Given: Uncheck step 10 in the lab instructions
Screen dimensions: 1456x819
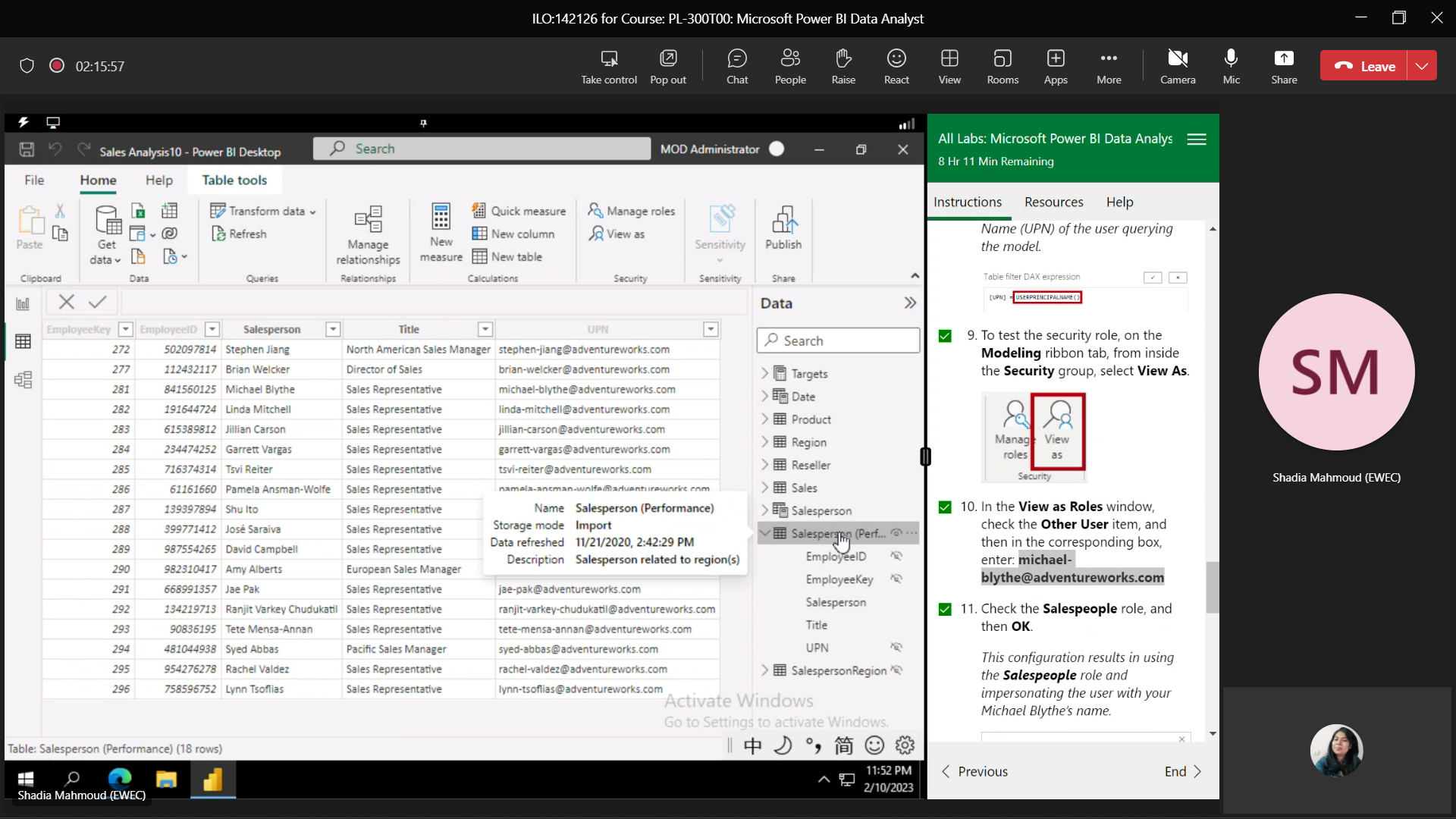Looking at the screenshot, I should pos(946,507).
